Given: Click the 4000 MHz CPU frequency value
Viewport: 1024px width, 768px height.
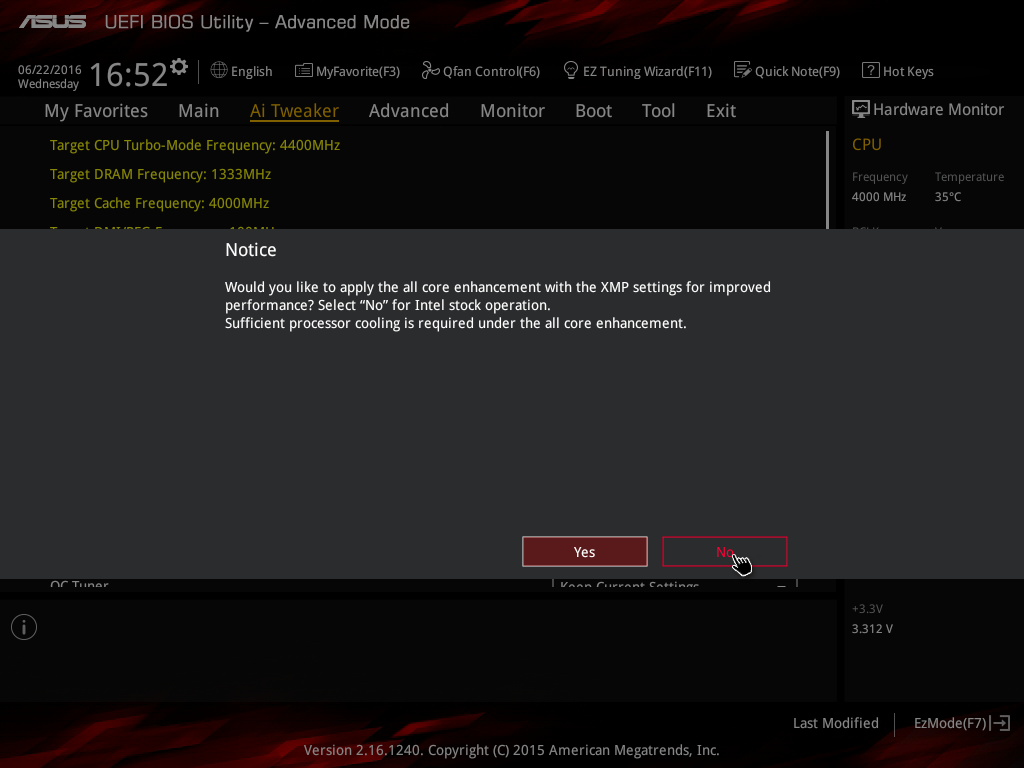Looking at the screenshot, I should coord(878,197).
